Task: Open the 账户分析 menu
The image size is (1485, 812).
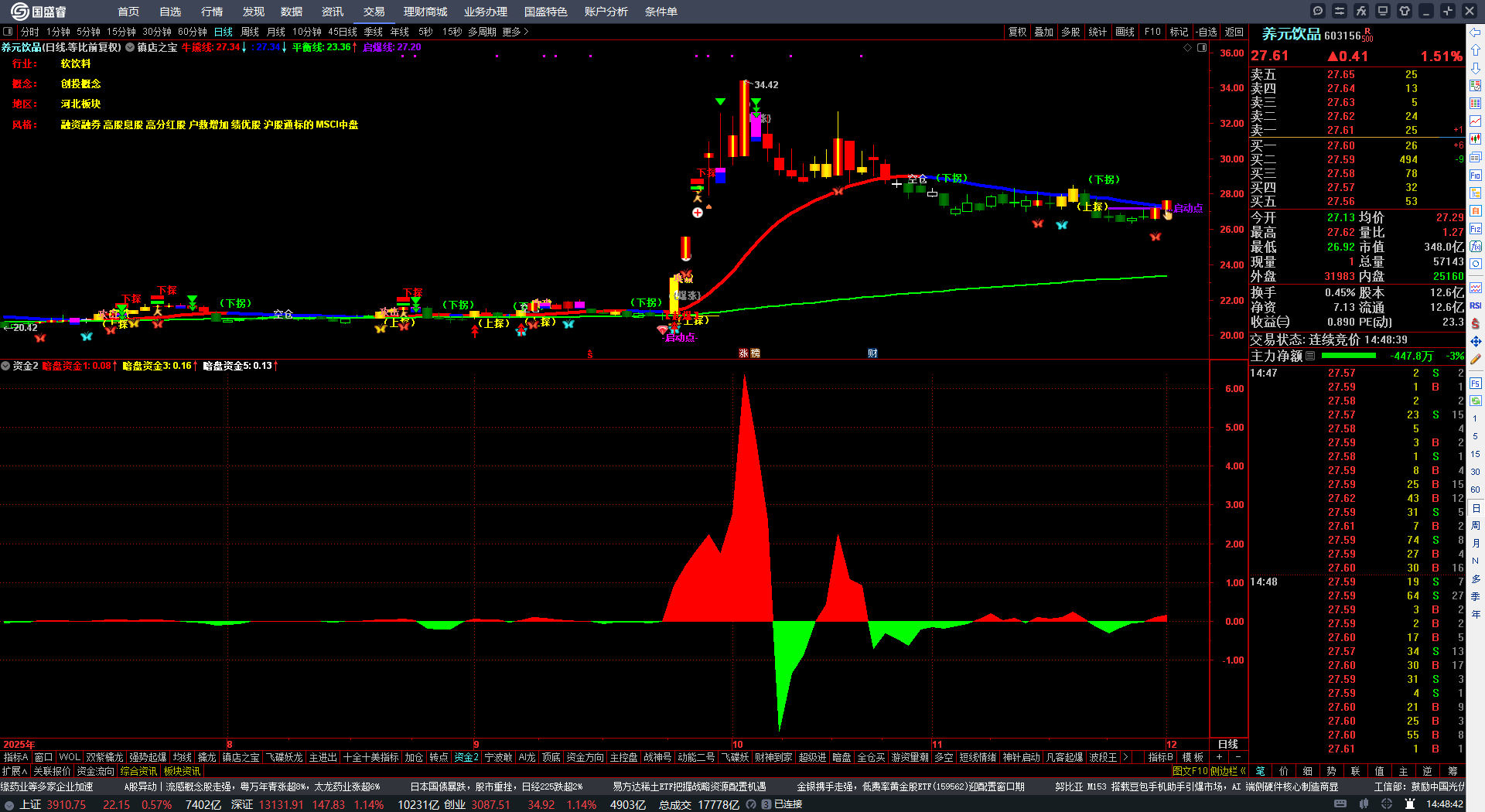Action: pyautogui.click(x=606, y=12)
